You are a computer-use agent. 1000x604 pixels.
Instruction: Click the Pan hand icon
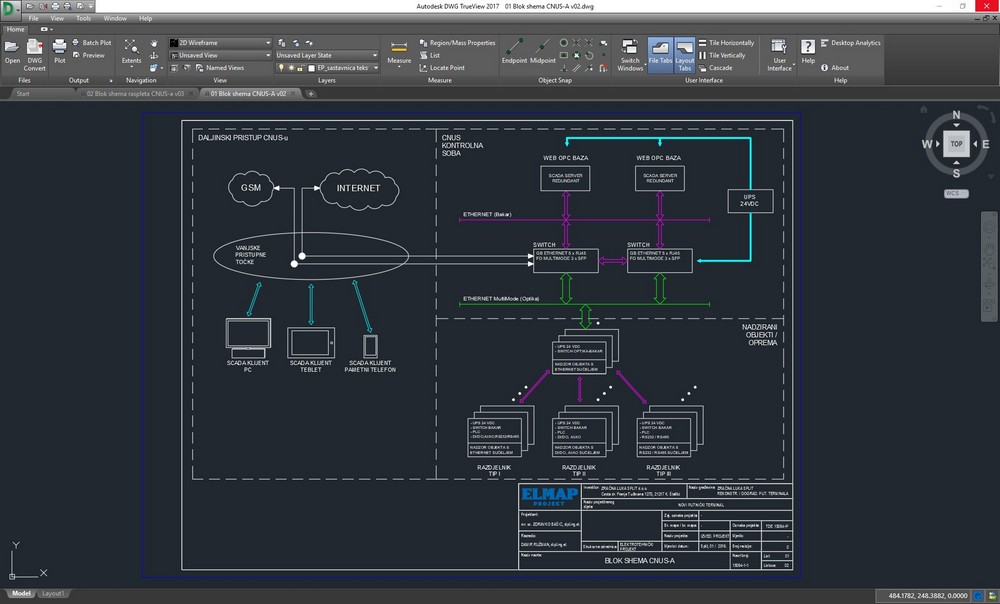154,43
